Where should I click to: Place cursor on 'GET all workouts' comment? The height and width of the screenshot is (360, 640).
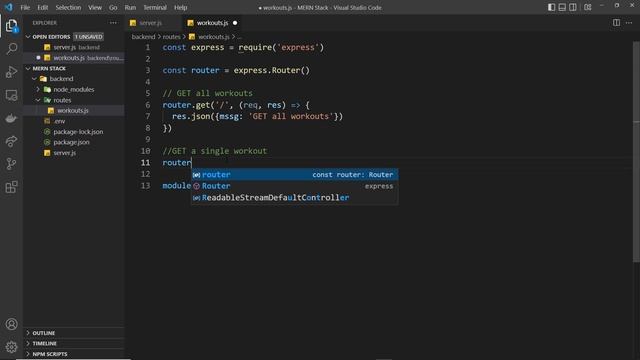coord(207,93)
